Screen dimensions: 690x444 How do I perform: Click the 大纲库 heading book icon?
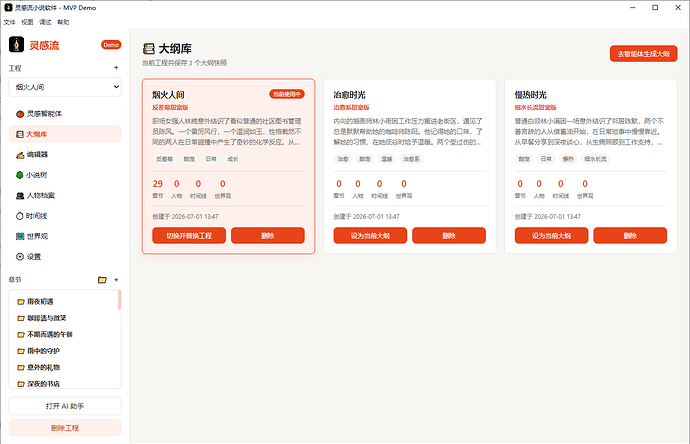149,48
